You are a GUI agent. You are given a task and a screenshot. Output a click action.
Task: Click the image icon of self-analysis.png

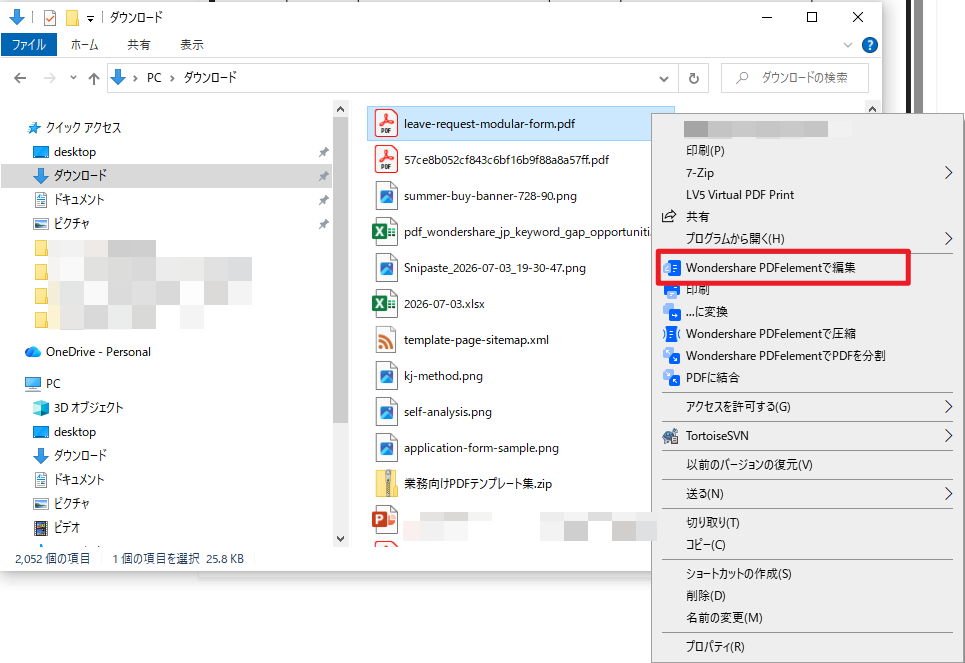(386, 412)
